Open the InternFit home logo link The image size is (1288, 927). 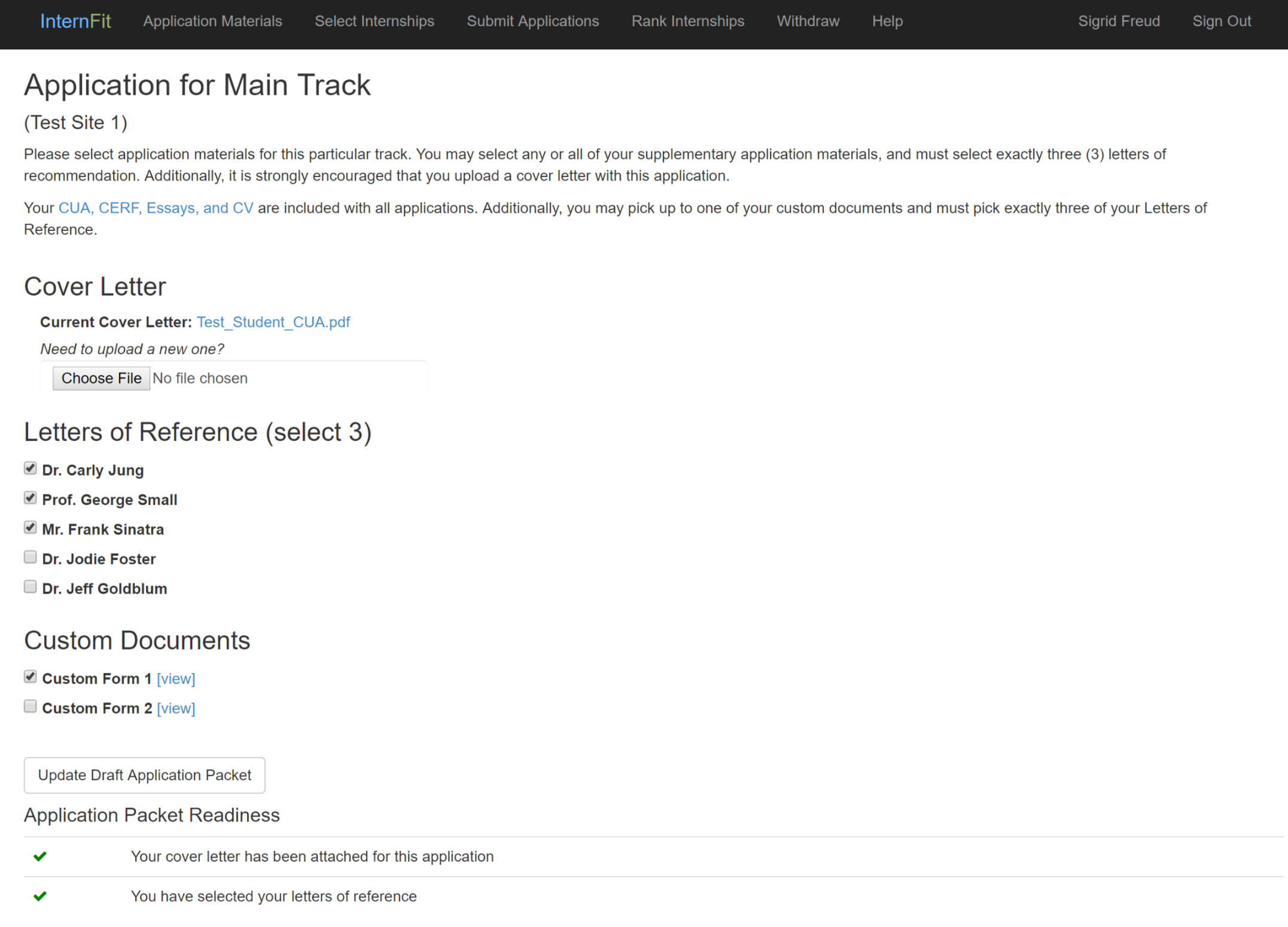point(75,22)
